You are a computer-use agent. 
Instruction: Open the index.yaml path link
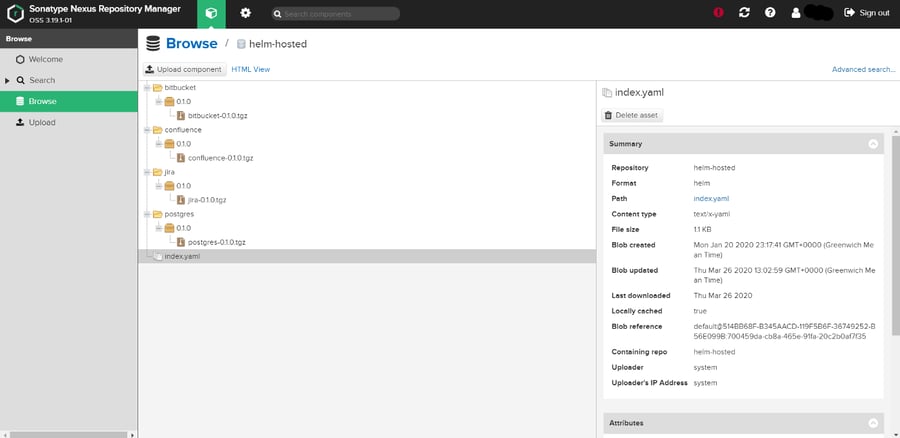pos(711,199)
